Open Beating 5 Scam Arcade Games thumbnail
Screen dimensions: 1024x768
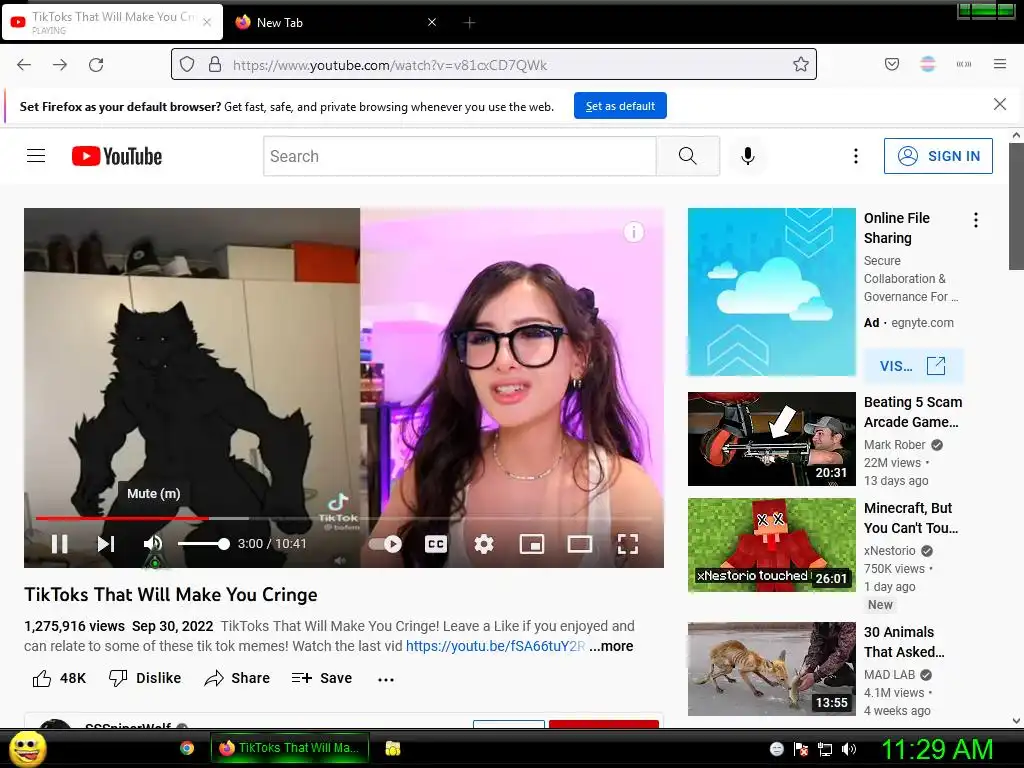coord(771,439)
